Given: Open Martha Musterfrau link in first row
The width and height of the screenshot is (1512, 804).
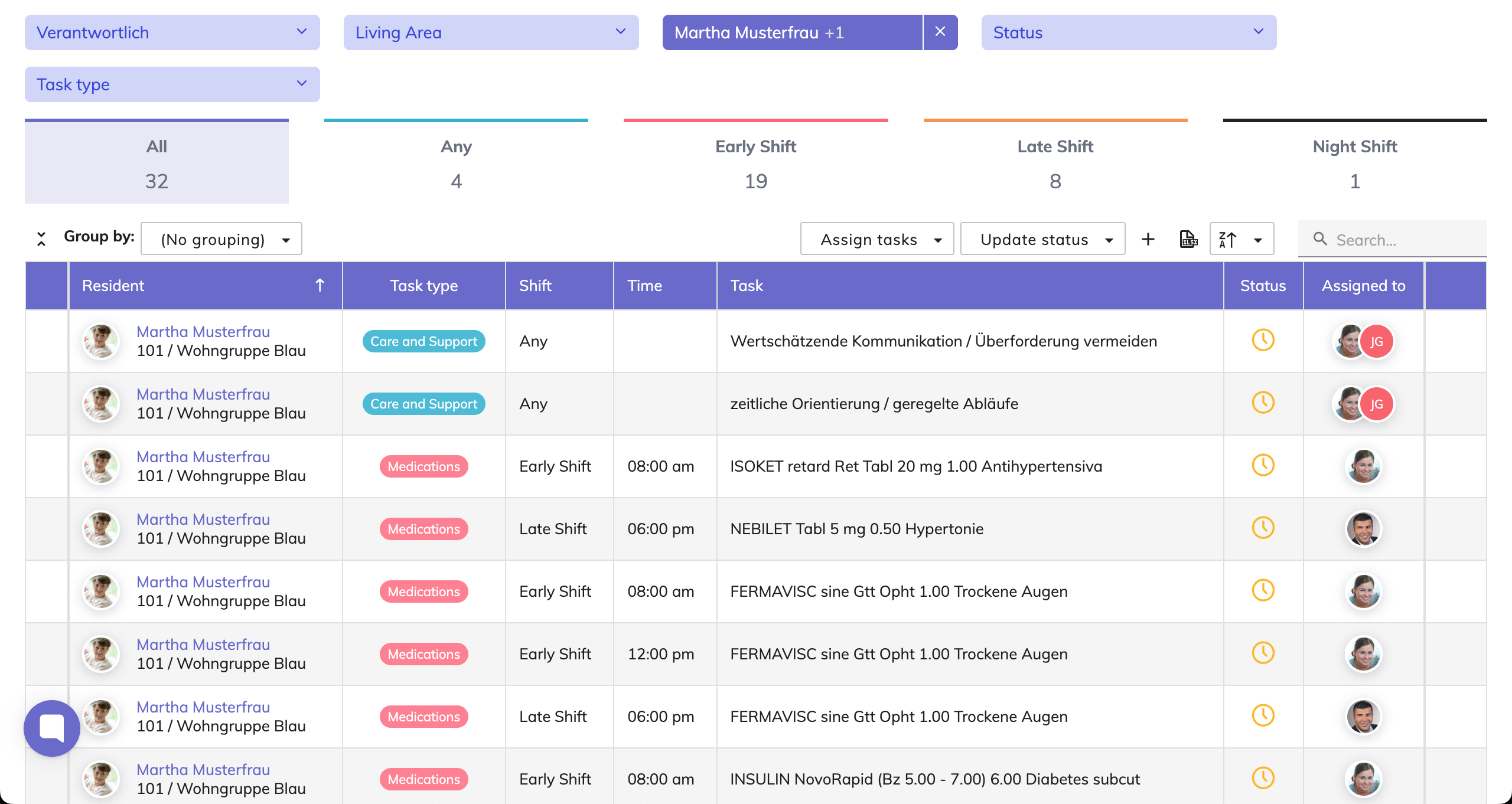Looking at the screenshot, I should click(x=203, y=332).
